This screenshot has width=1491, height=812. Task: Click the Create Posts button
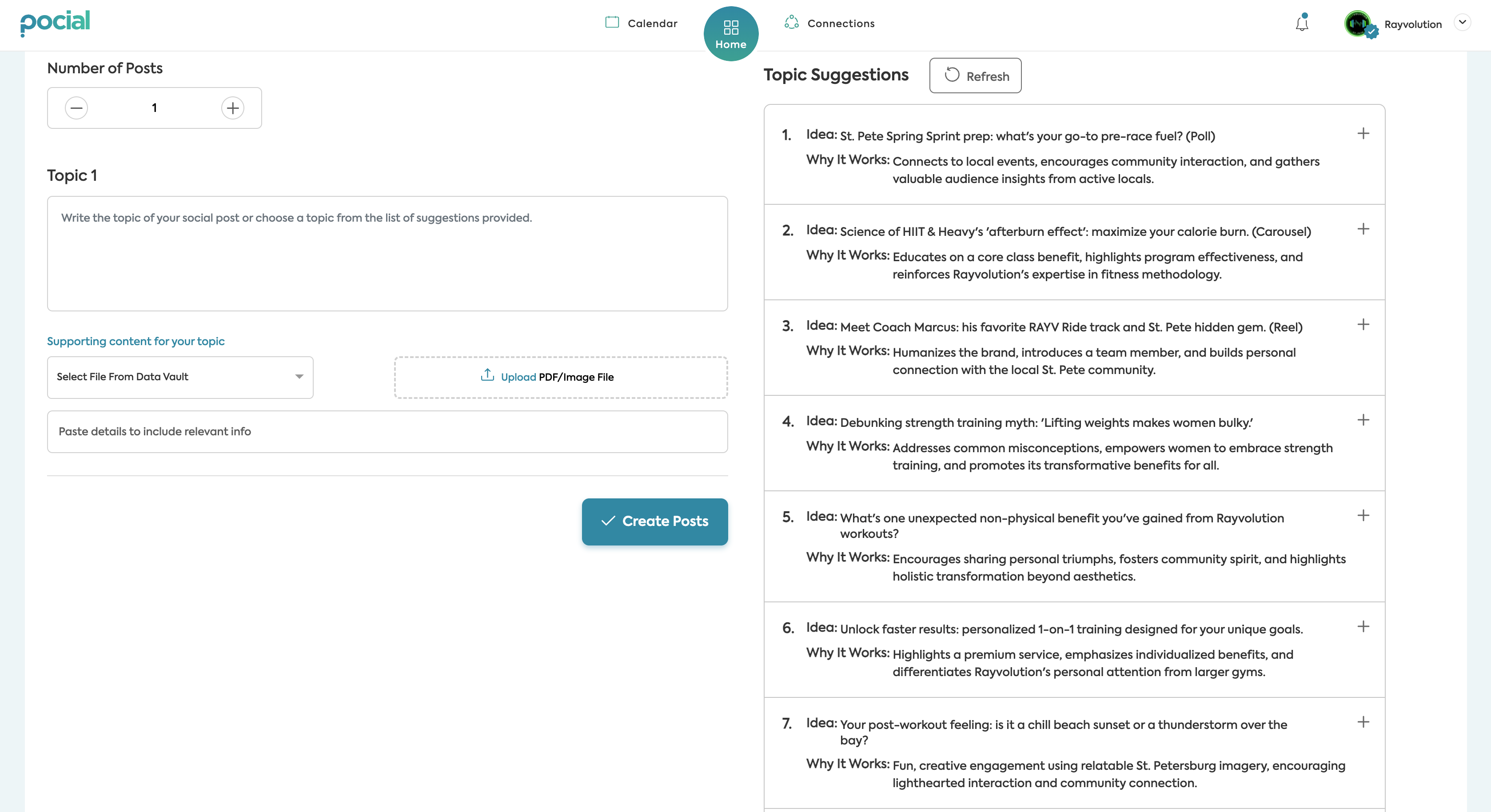click(654, 521)
